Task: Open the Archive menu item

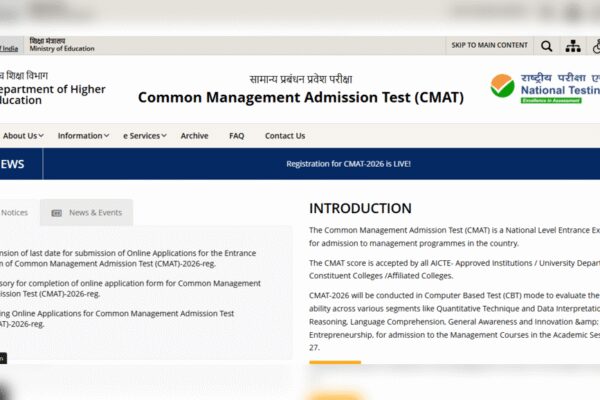Action: pyautogui.click(x=194, y=136)
